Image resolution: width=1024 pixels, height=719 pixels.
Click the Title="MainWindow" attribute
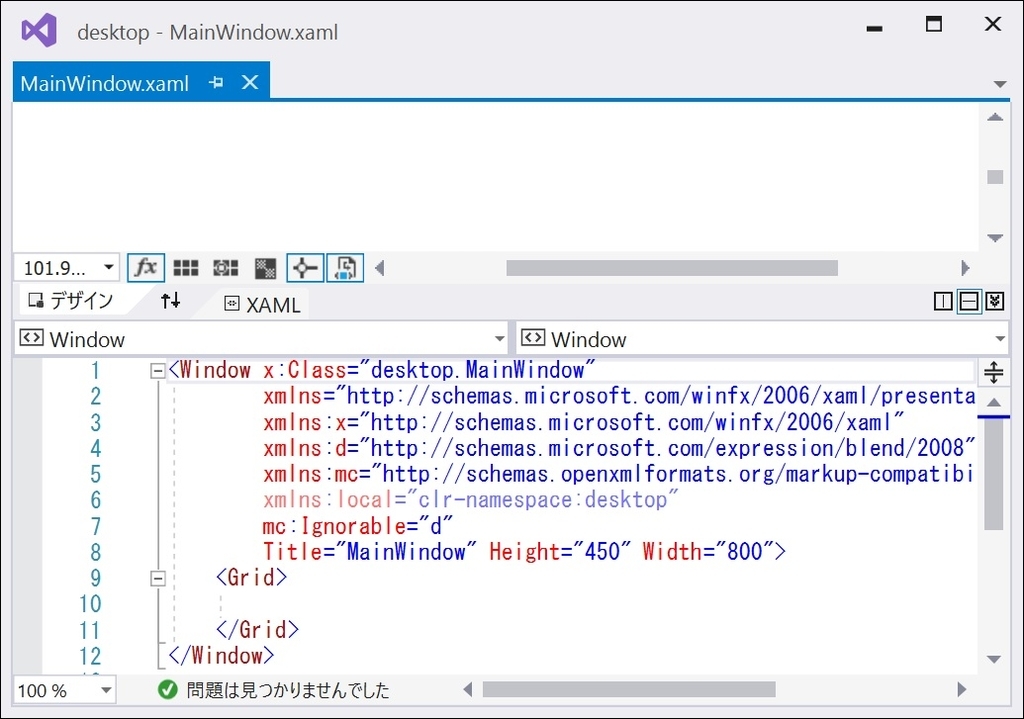(x=370, y=552)
